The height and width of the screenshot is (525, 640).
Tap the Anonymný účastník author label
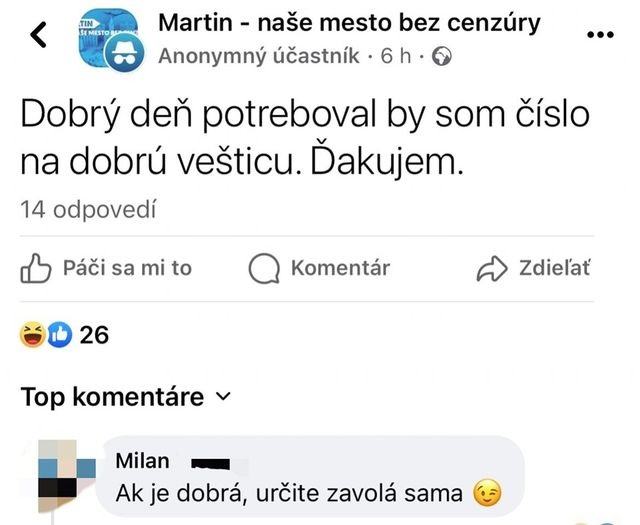point(260,57)
